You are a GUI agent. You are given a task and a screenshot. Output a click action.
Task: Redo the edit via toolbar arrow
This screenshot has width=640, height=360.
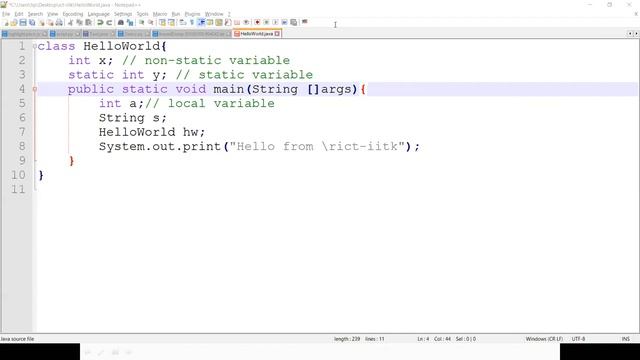coord(109,22)
